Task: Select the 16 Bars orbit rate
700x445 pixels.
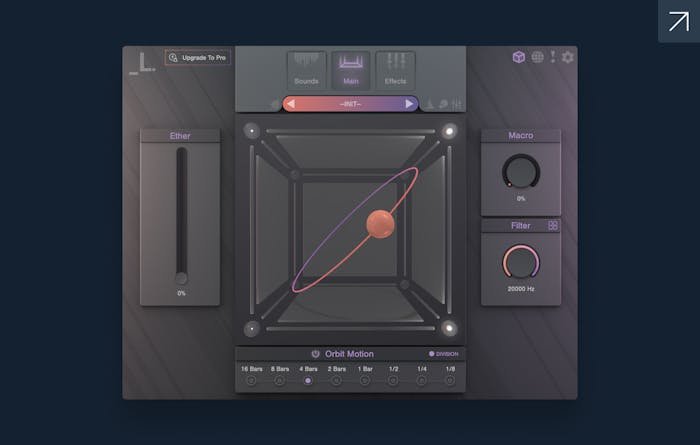Action: pos(251,380)
